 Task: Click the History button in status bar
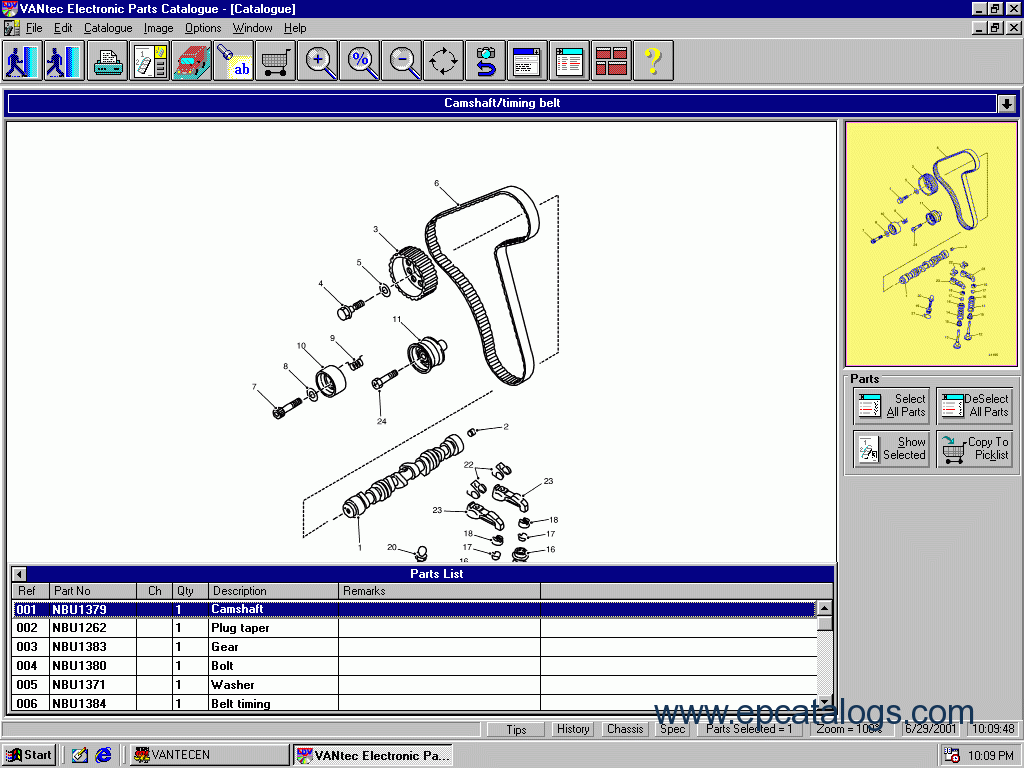573,729
